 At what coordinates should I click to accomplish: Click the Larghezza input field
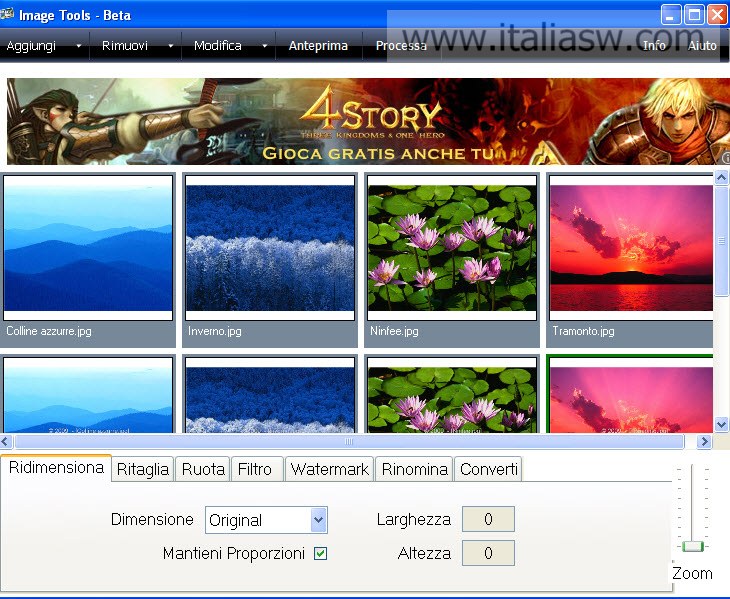click(x=488, y=519)
